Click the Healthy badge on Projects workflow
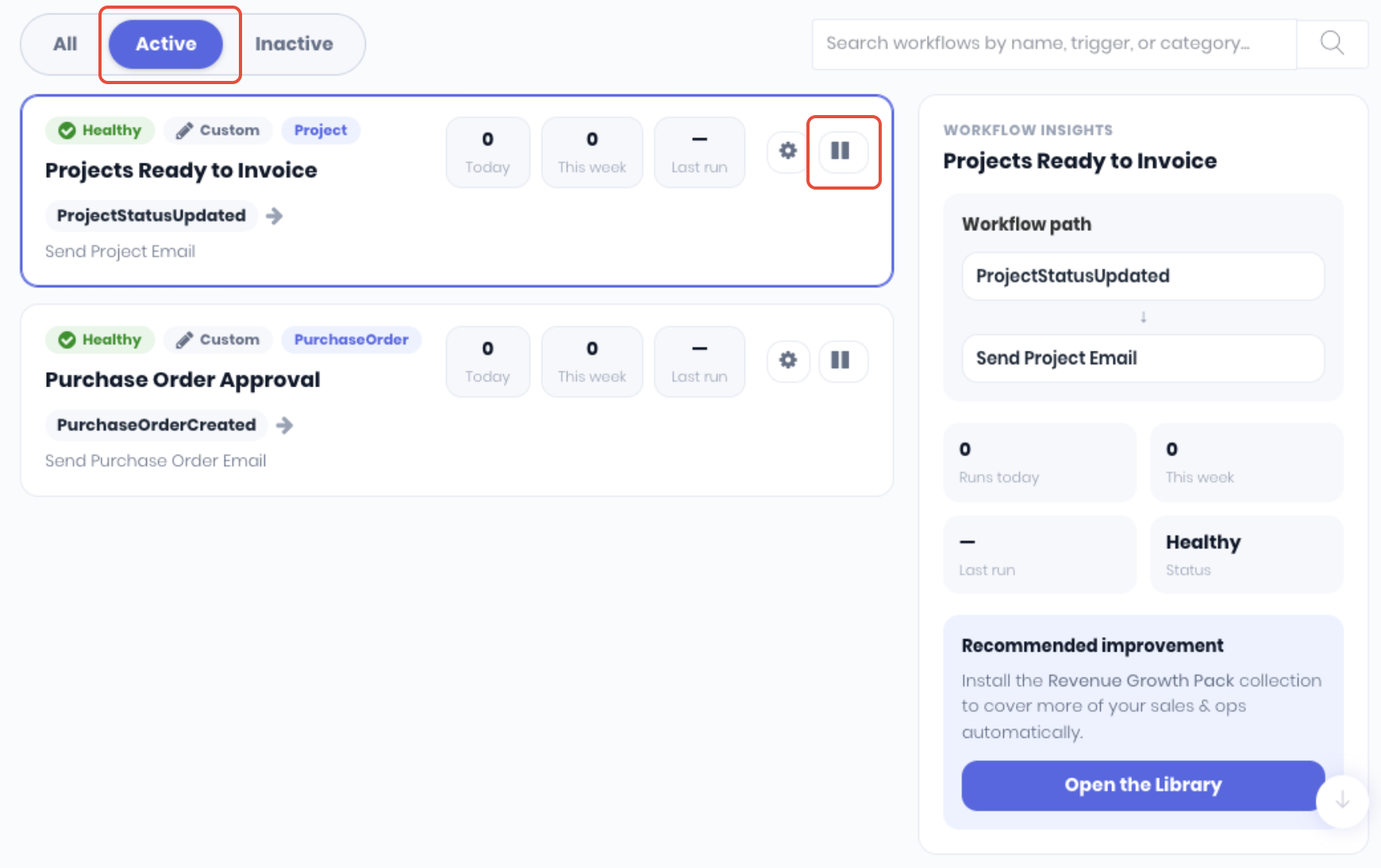The width and height of the screenshot is (1381, 868). 100,130
